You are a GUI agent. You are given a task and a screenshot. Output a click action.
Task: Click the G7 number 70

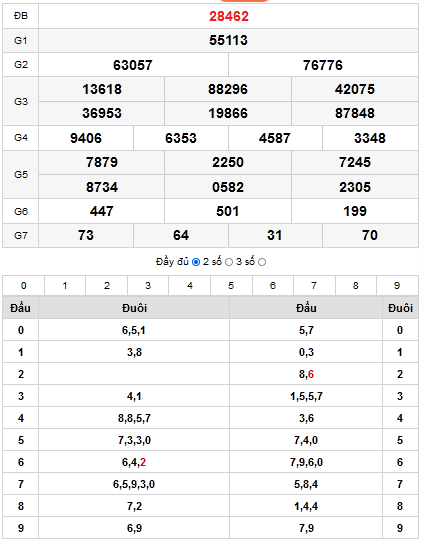pos(370,235)
